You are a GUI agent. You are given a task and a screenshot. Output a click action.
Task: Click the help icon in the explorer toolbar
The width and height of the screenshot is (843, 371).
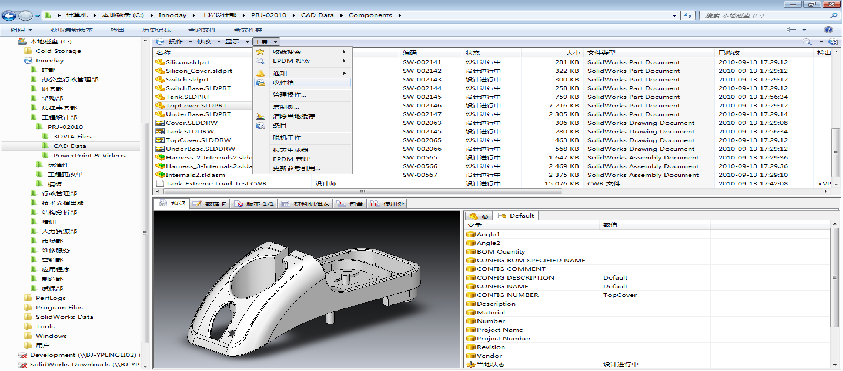point(829,30)
